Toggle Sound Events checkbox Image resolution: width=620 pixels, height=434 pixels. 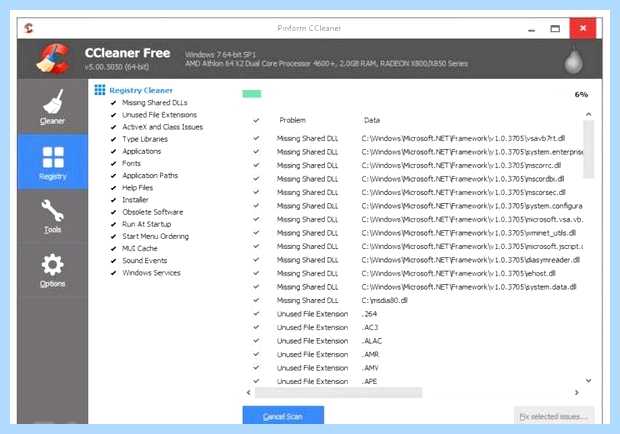(x=113, y=261)
